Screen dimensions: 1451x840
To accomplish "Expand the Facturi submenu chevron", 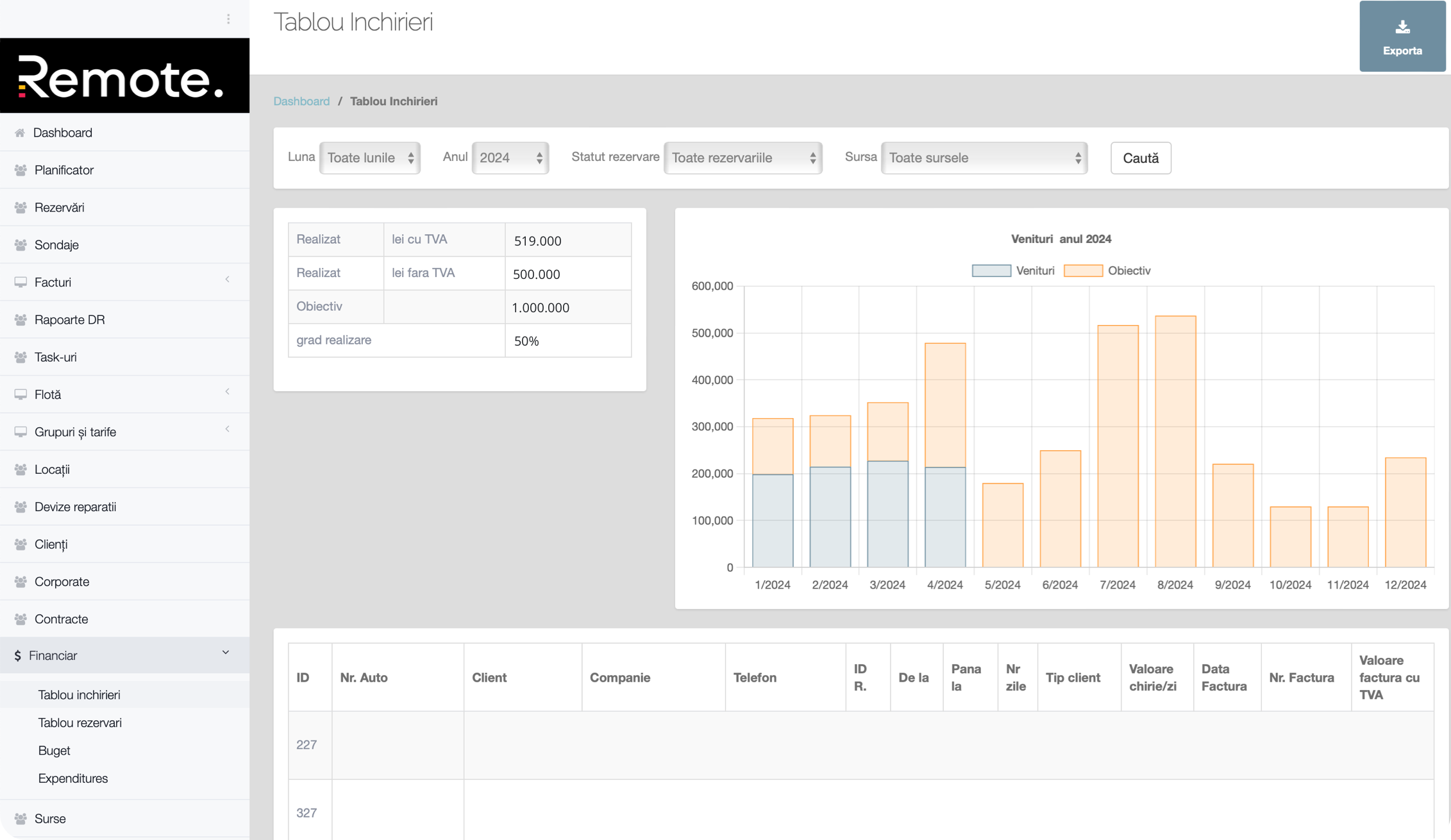I will (x=228, y=280).
